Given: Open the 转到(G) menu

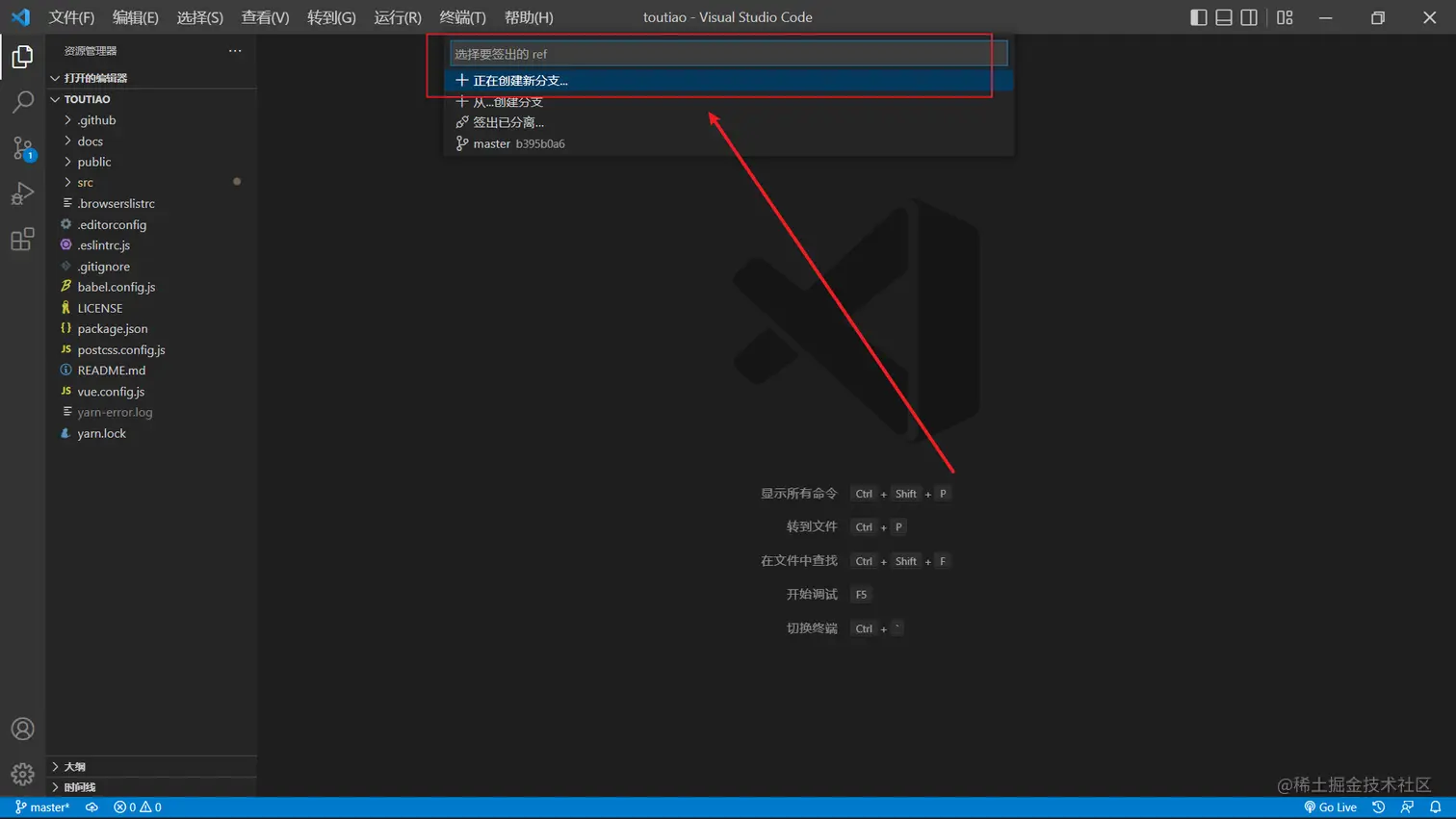Looking at the screenshot, I should click(331, 17).
